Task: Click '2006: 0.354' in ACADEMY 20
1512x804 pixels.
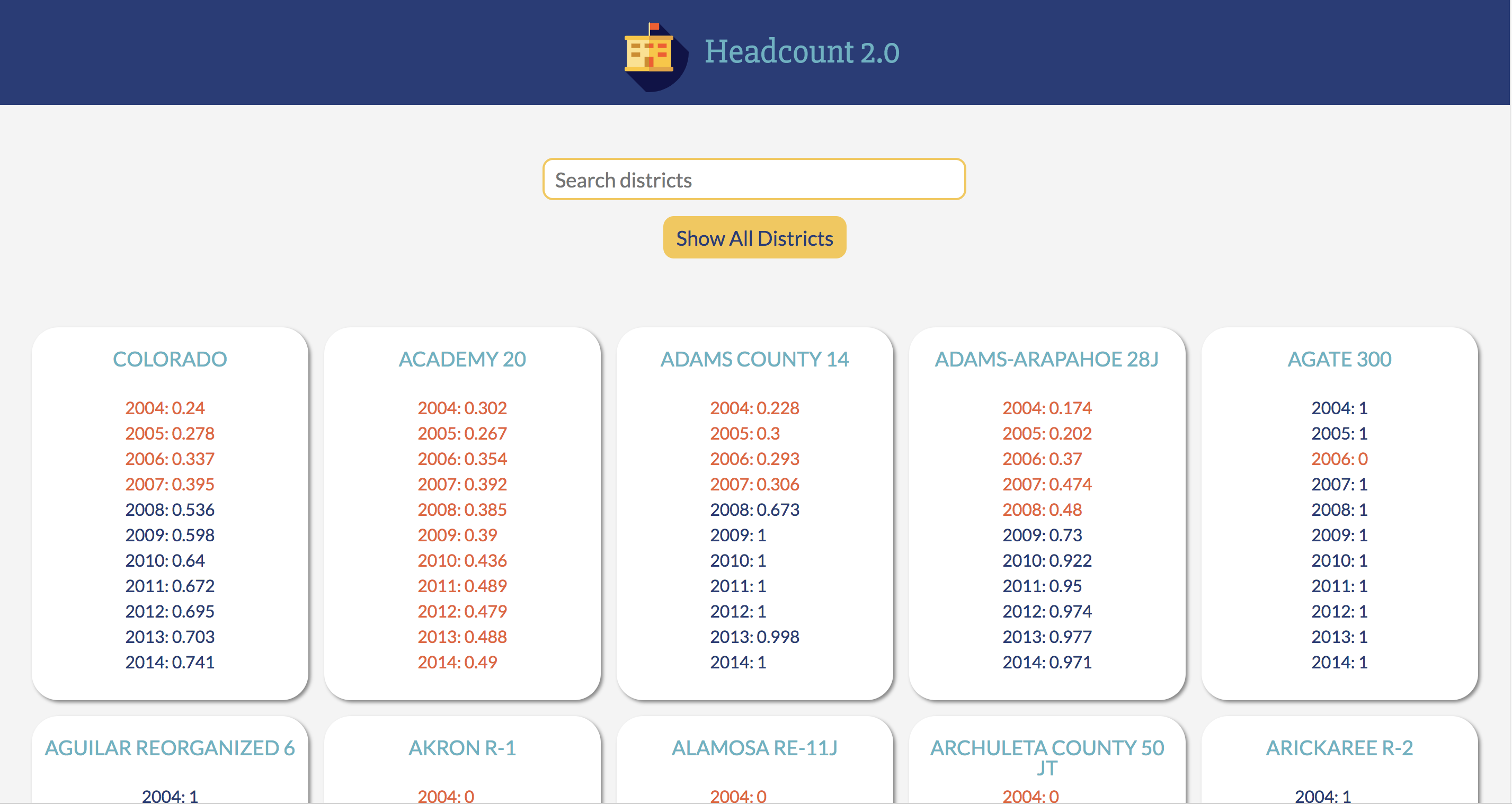Action: point(463,459)
